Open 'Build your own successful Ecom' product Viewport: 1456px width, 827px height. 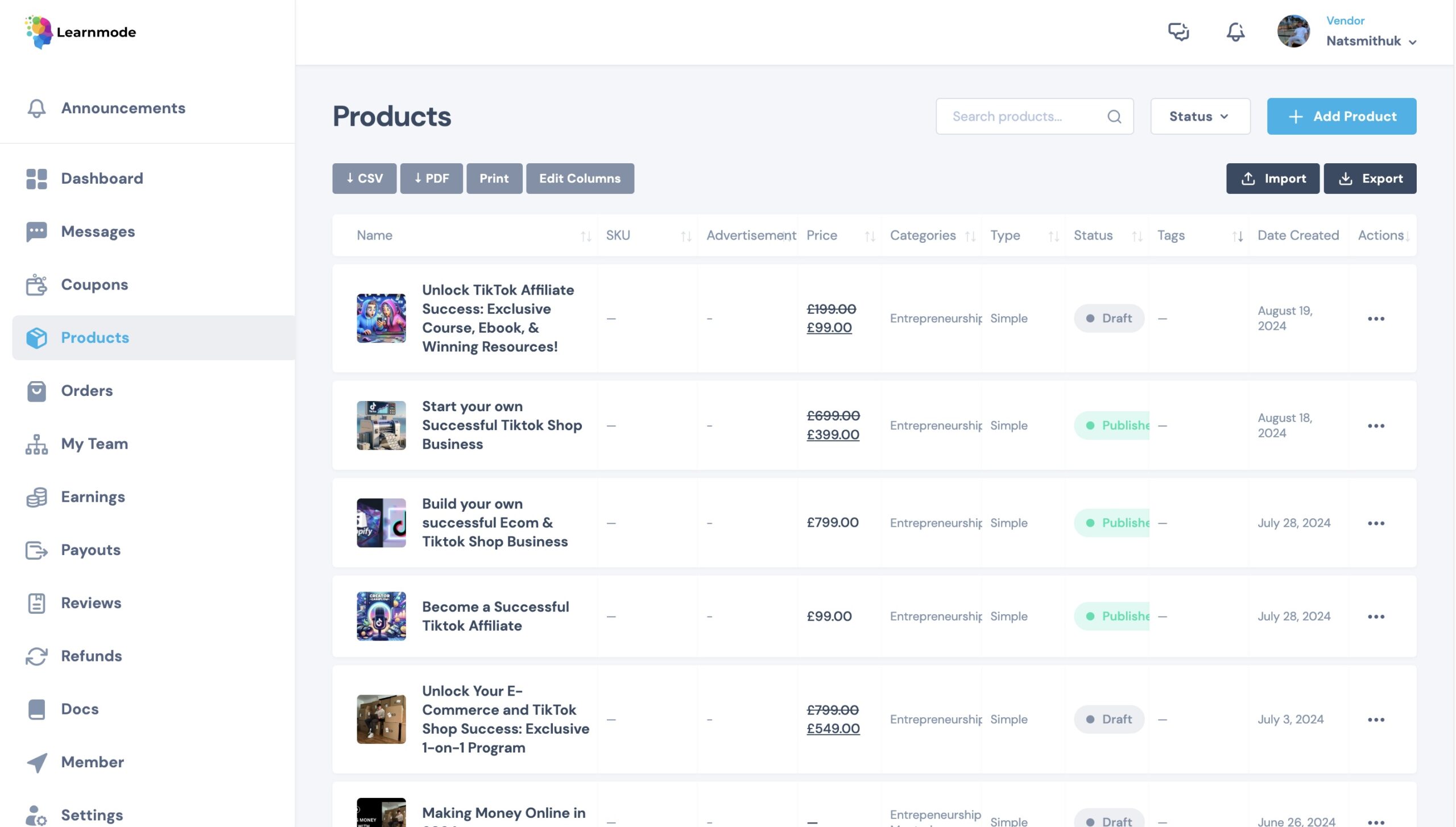tap(495, 523)
